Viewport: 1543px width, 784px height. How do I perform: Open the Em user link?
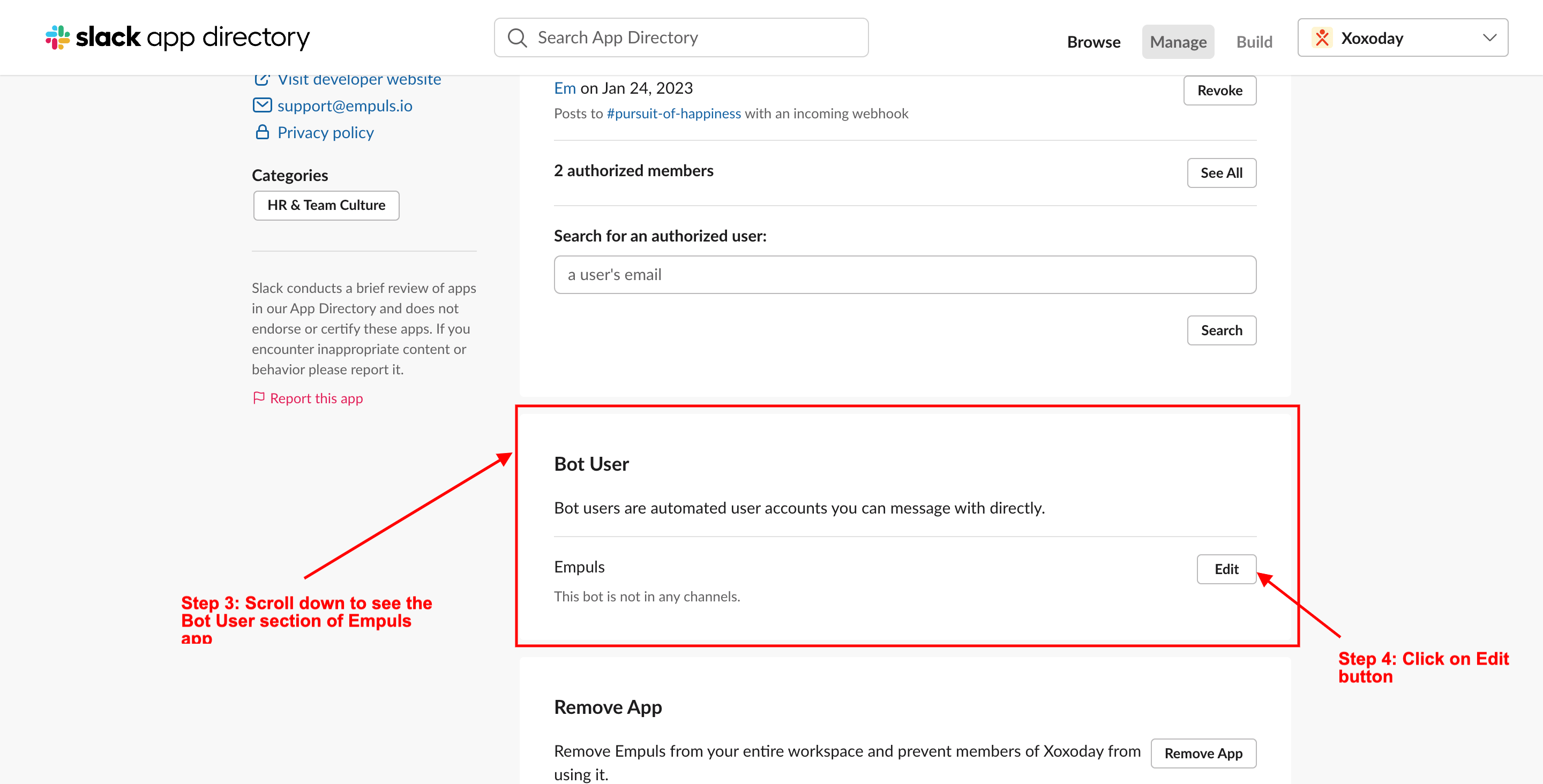click(564, 88)
